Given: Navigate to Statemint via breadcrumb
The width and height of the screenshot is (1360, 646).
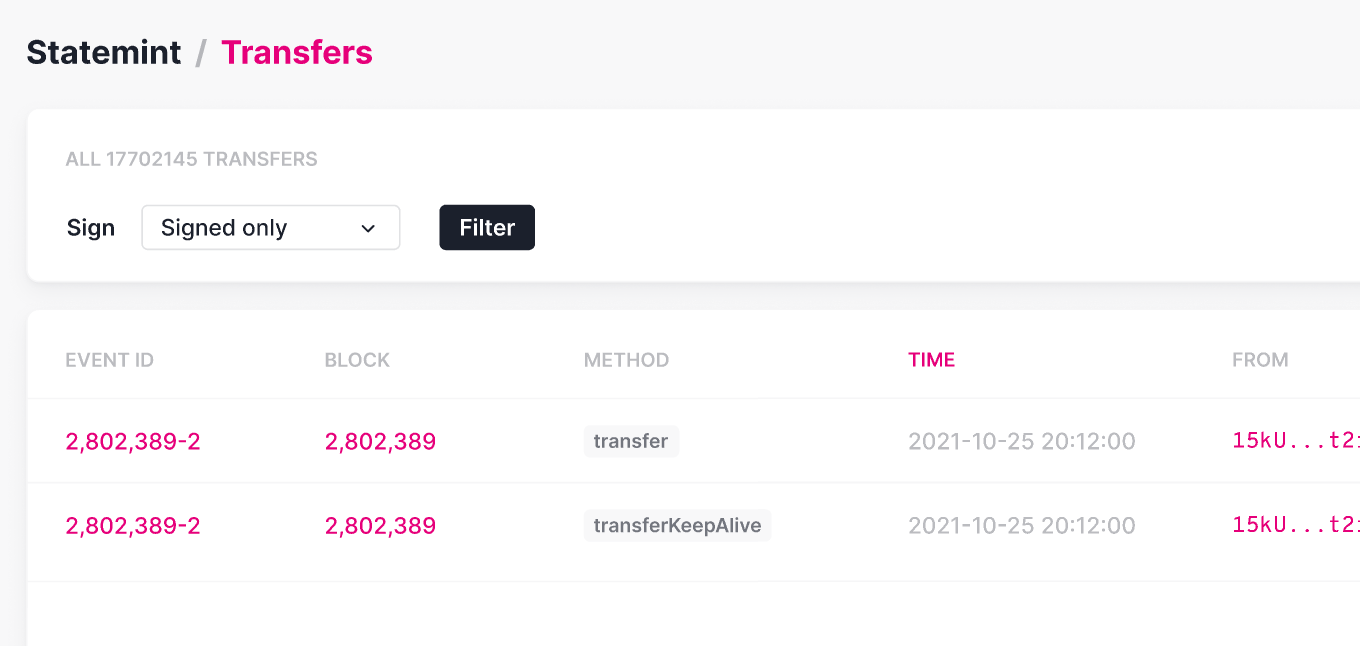Looking at the screenshot, I should [103, 52].
